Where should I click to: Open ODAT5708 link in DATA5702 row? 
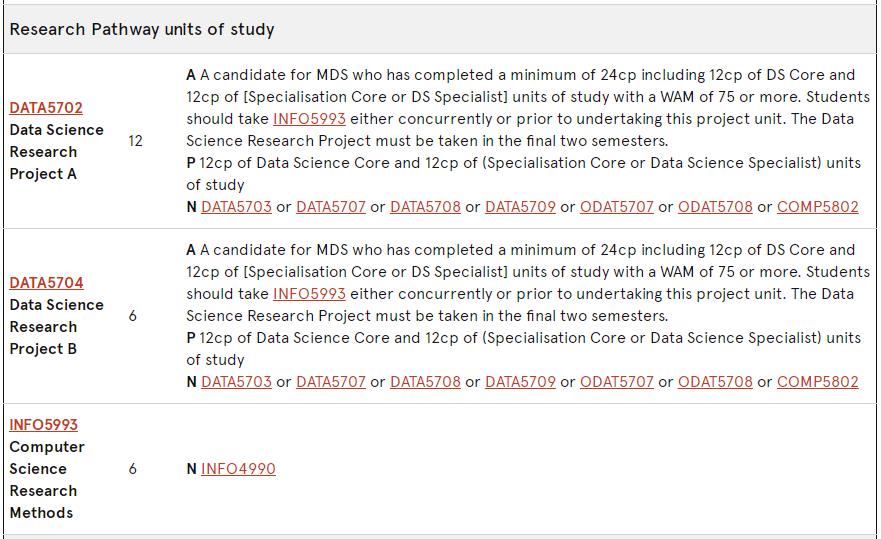tap(715, 206)
